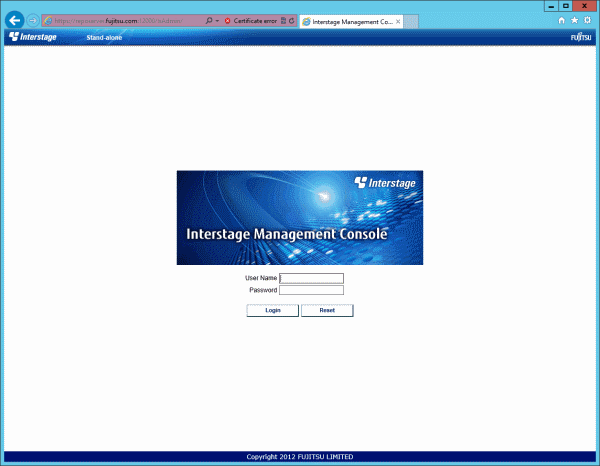This screenshot has width=600, height=466.
Task: Click the Password label
Action: 263,290
